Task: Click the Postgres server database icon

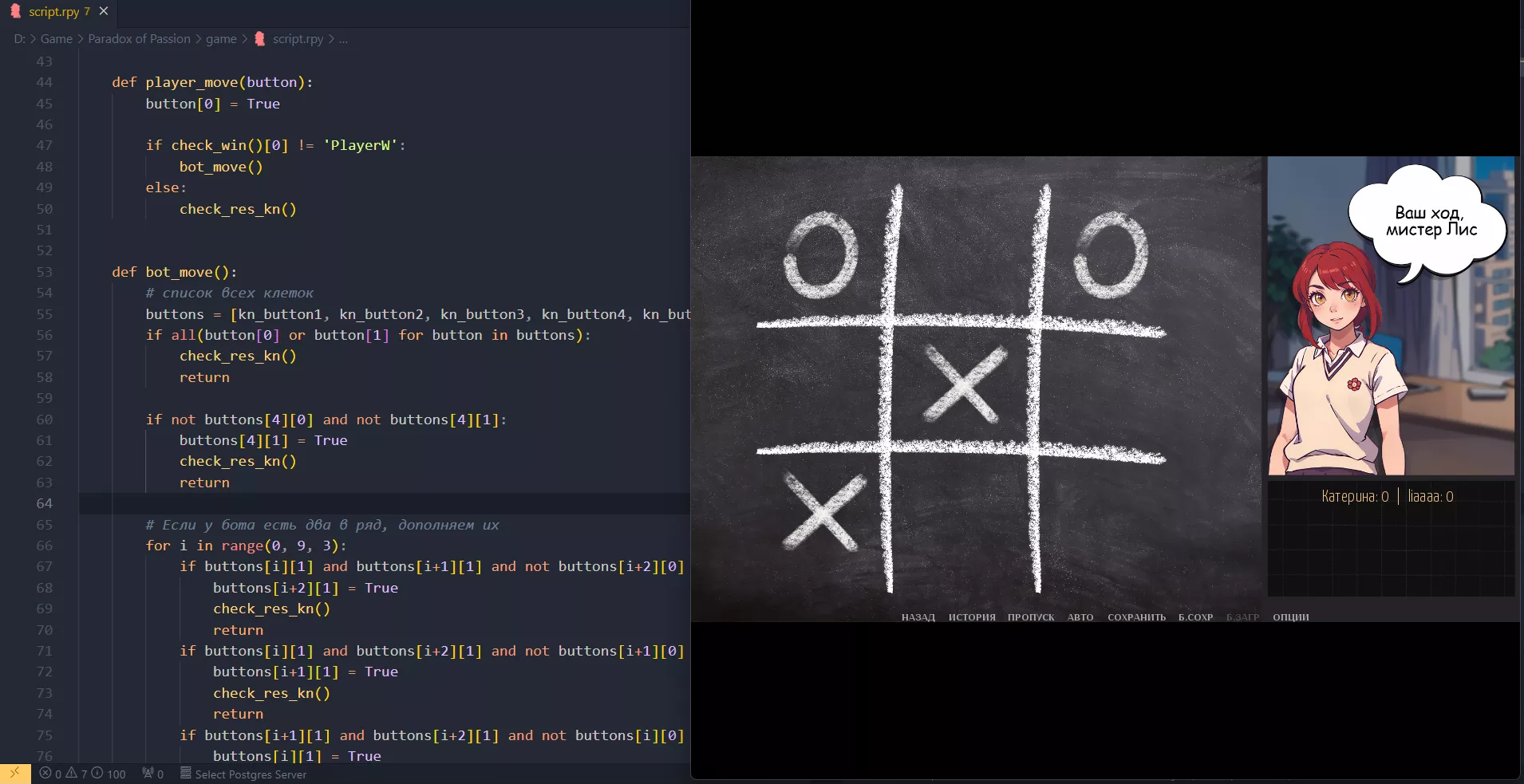Action: point(186,774)
